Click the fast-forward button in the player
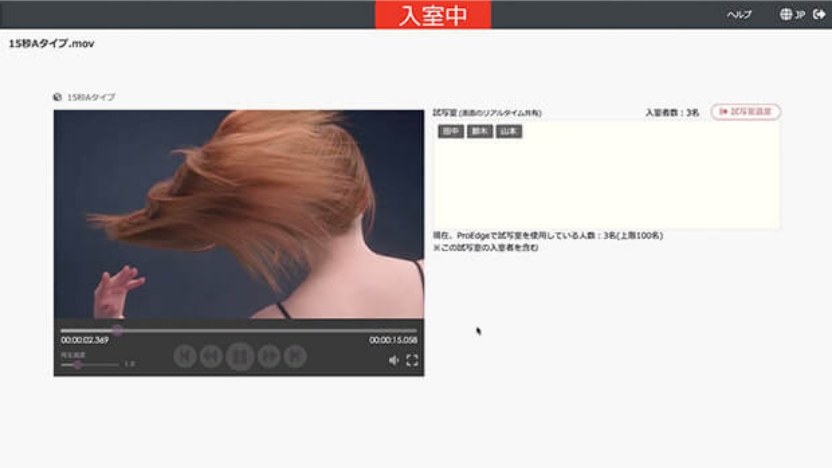 tap(268, 356)
